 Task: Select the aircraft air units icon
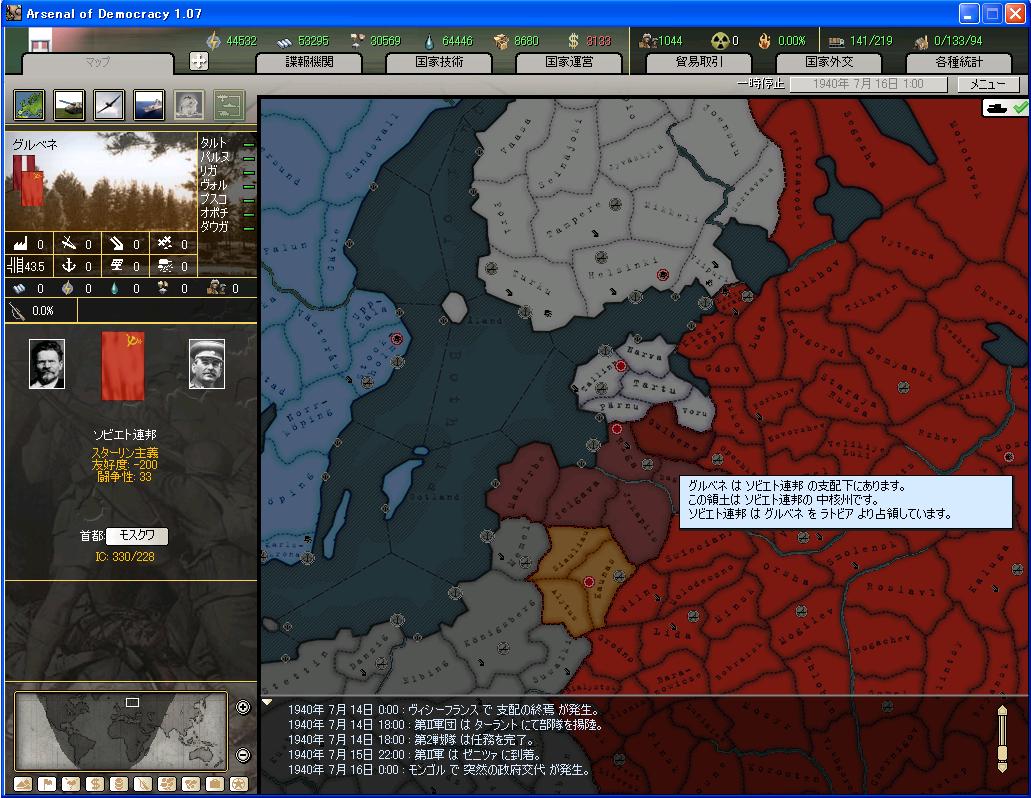tap(109, 104)
